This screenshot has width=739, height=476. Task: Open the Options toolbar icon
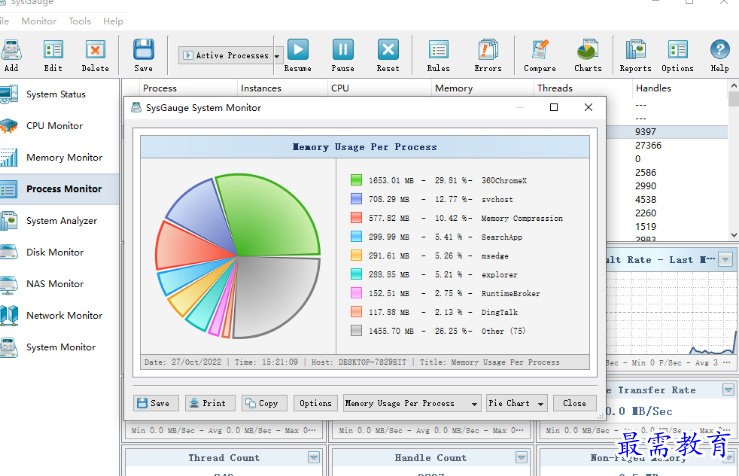tap(677, 55)
